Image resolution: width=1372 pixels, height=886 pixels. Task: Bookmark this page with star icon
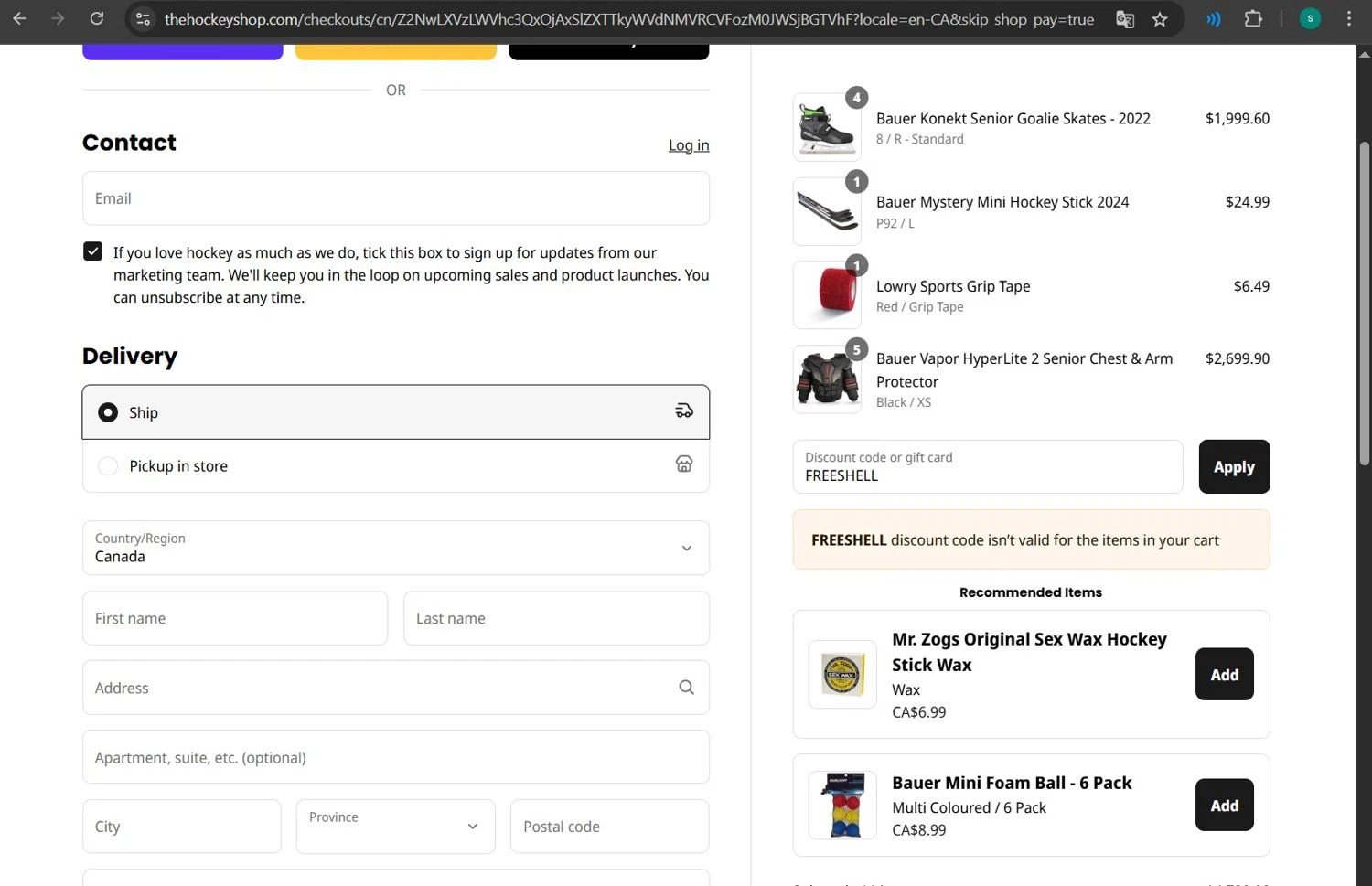pyautogui.click(x=1160, y=19)
